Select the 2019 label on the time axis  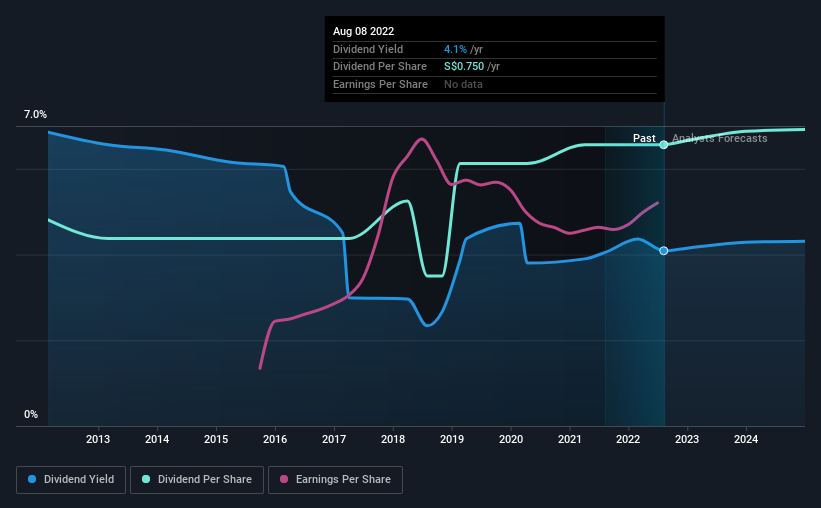(x=452, y=439)
